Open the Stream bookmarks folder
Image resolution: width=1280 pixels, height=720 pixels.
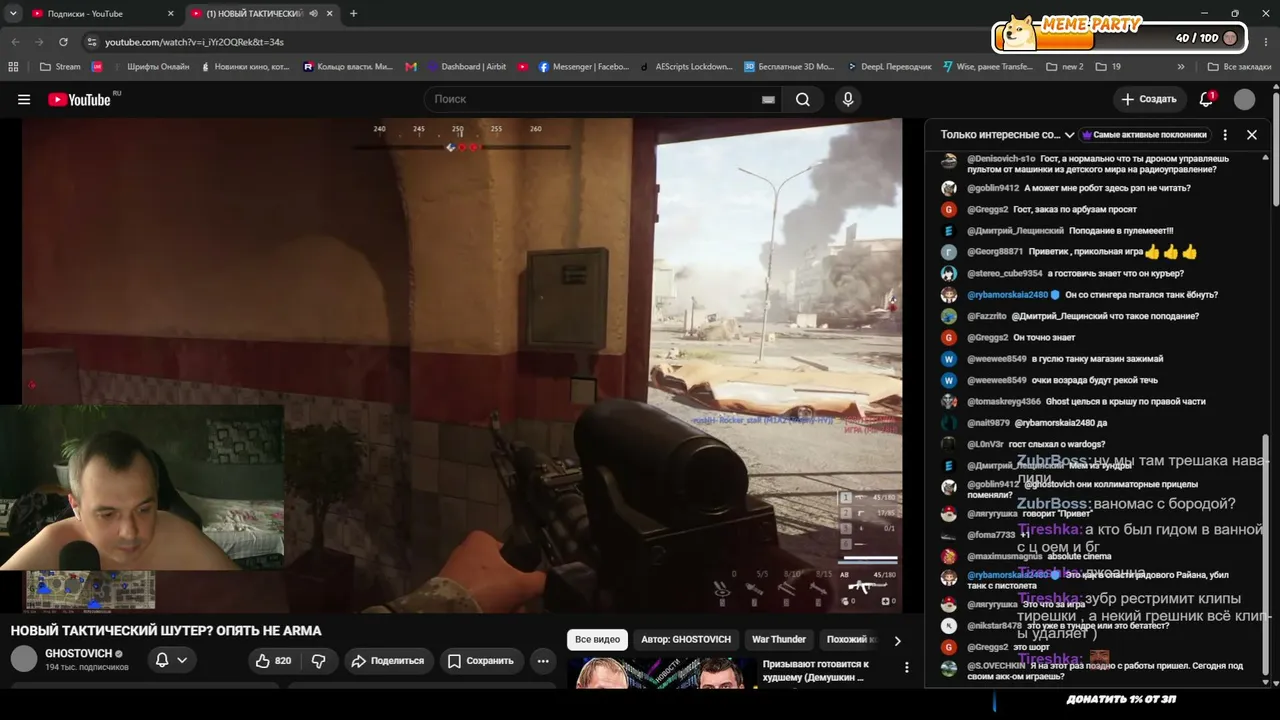coord(60,67)
